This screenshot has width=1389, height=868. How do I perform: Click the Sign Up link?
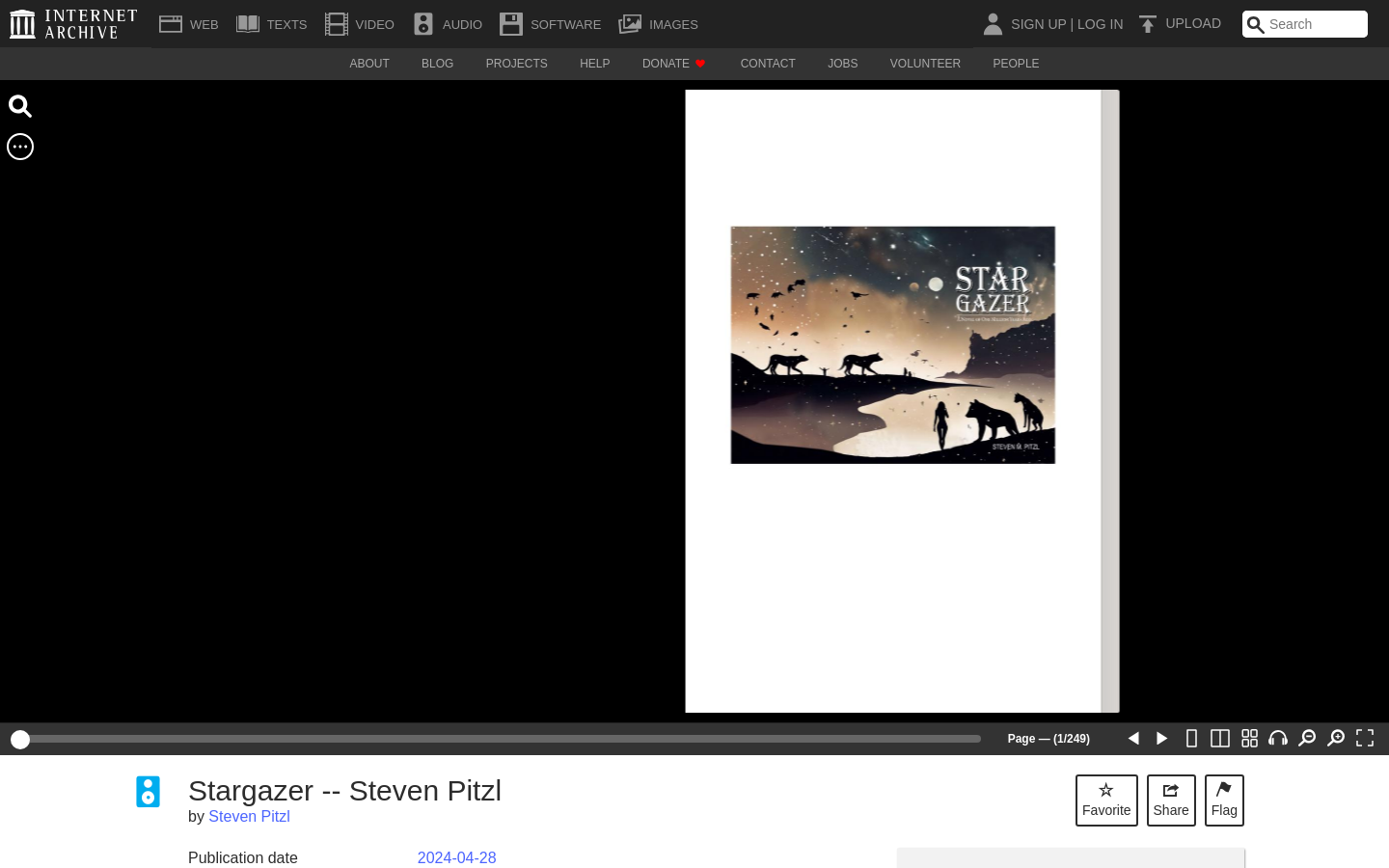(x=1038, y=24)
